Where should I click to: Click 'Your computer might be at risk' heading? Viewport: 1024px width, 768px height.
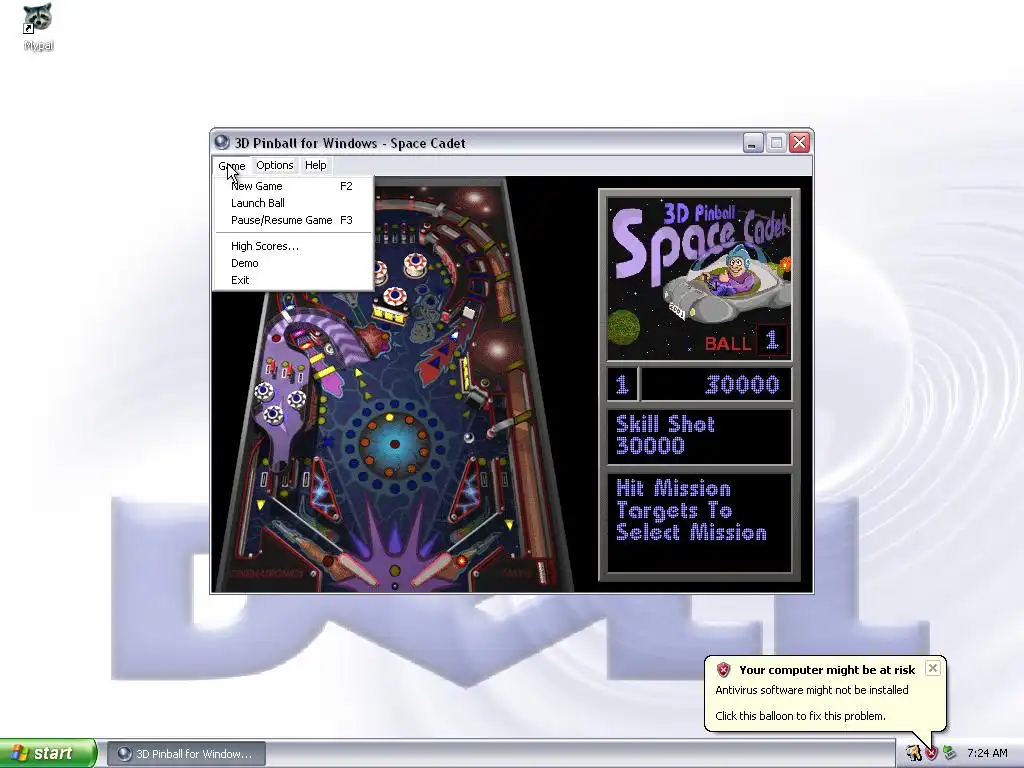[x=827, y=670]
